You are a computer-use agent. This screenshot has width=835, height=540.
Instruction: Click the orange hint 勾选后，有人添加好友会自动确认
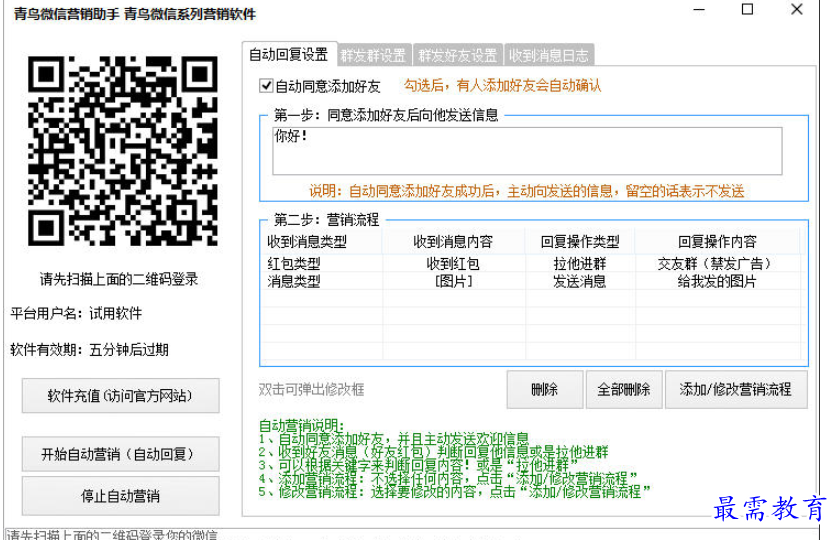click(502, 86)
